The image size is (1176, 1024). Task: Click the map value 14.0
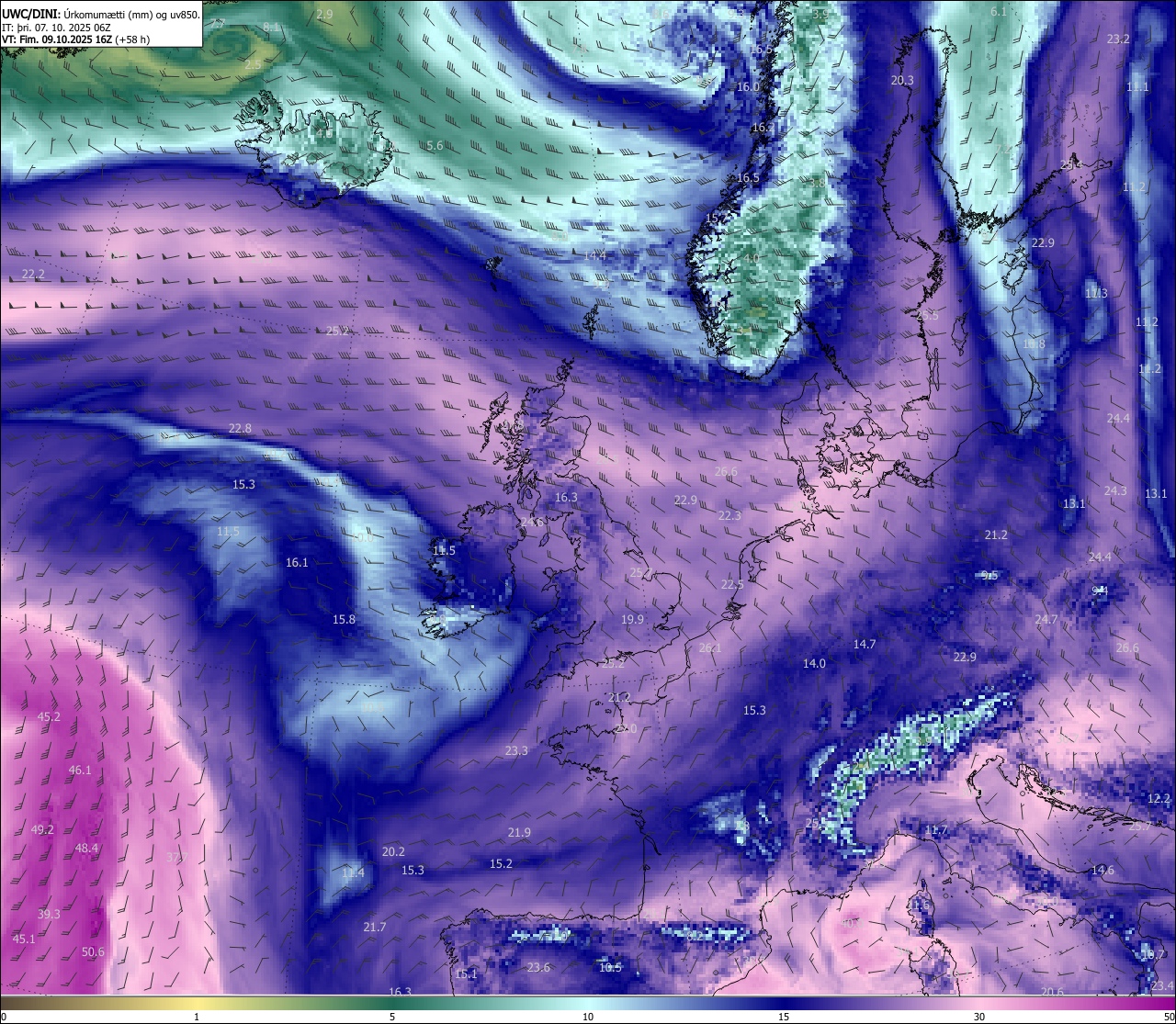pos(814,663)
